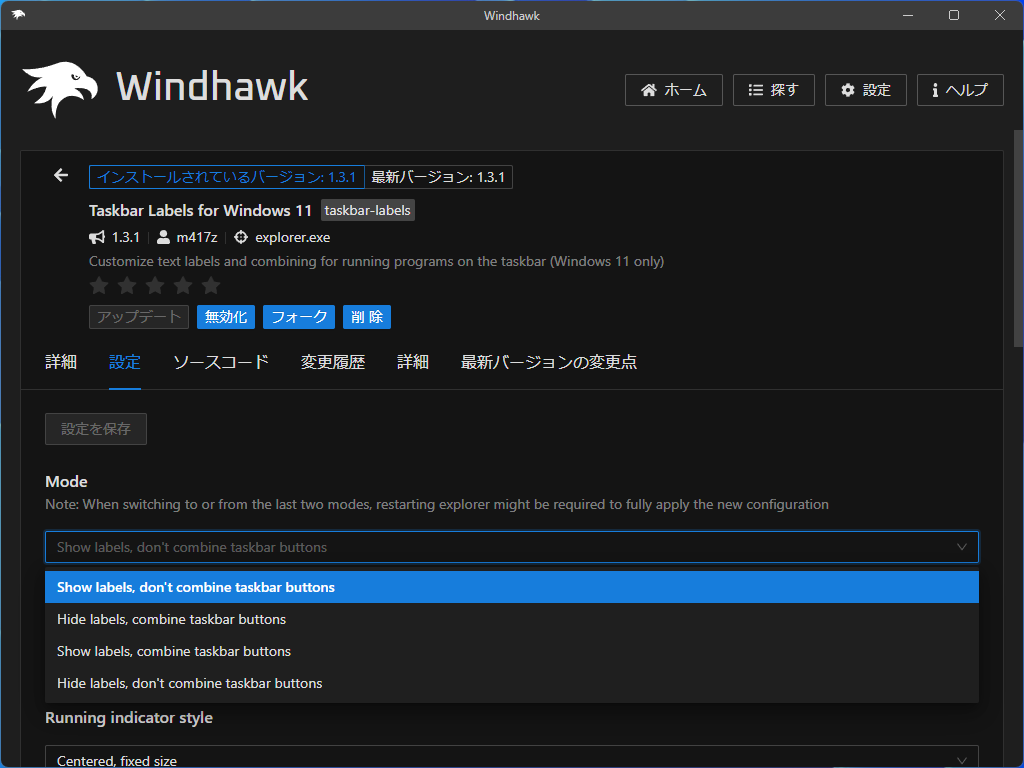Choose Hide labels, combine taskbar buttons

(512, 619)
